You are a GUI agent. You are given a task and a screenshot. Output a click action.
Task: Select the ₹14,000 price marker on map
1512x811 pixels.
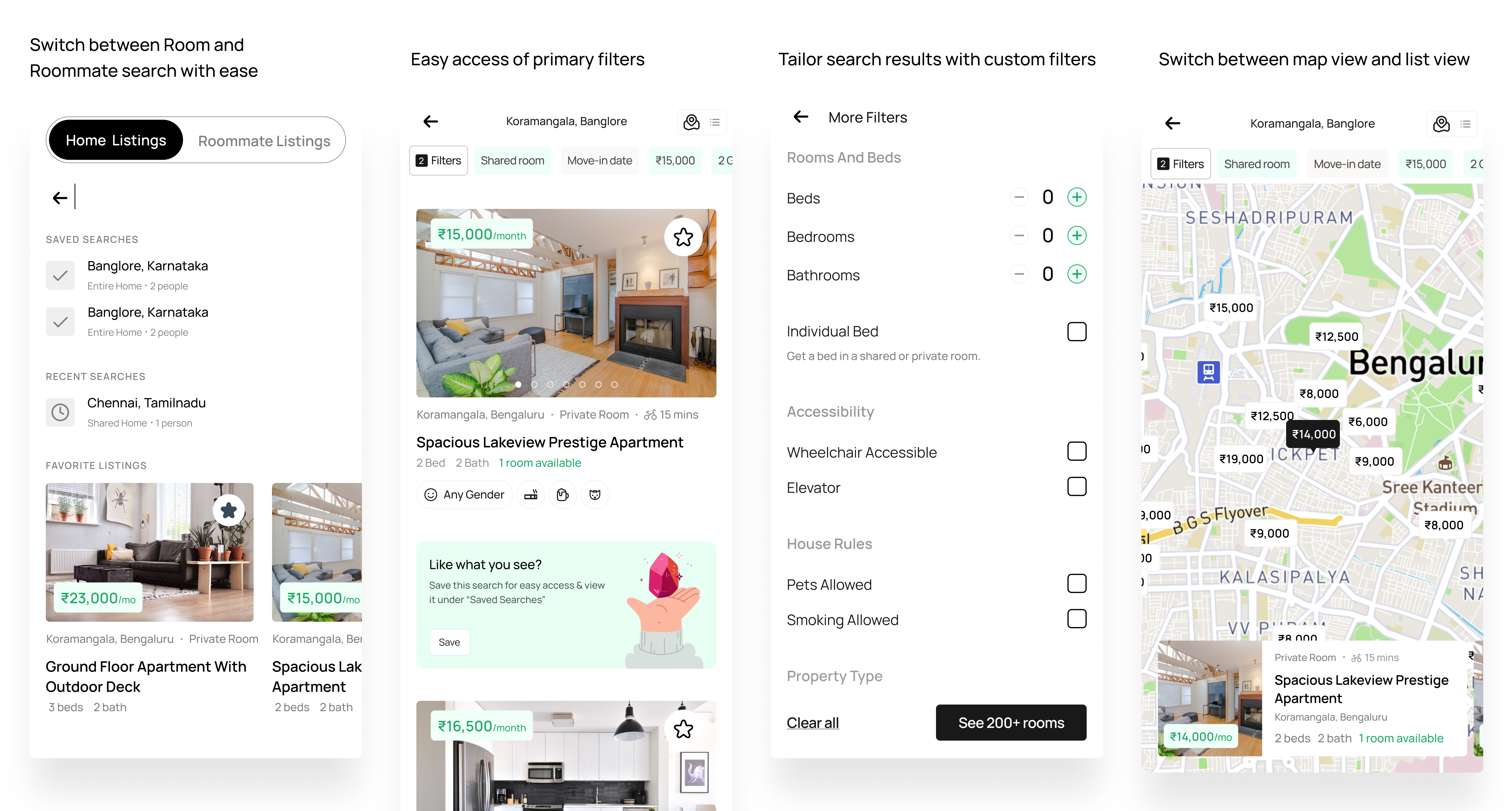pos(1313,434)
